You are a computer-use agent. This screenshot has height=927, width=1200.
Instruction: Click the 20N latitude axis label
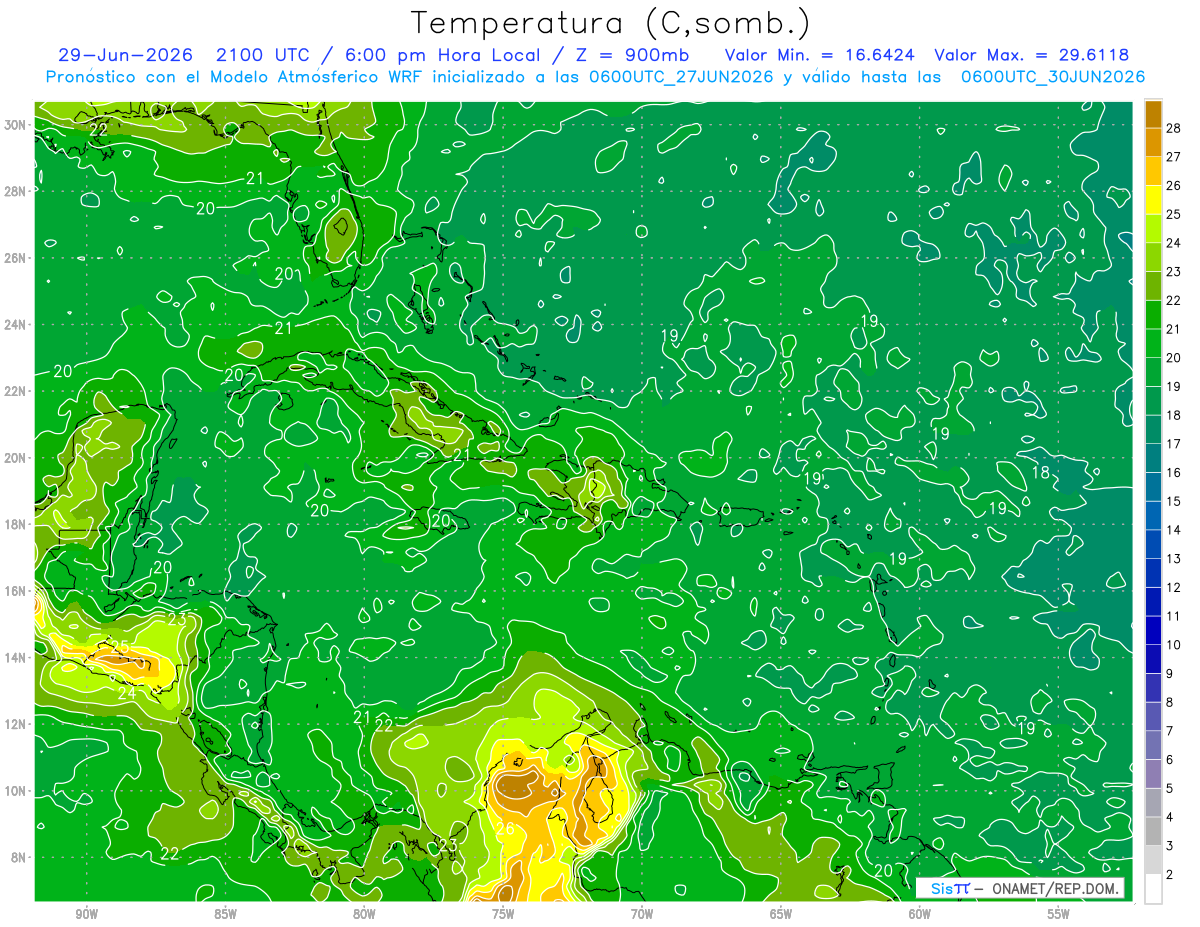click(x=16, y=458)
